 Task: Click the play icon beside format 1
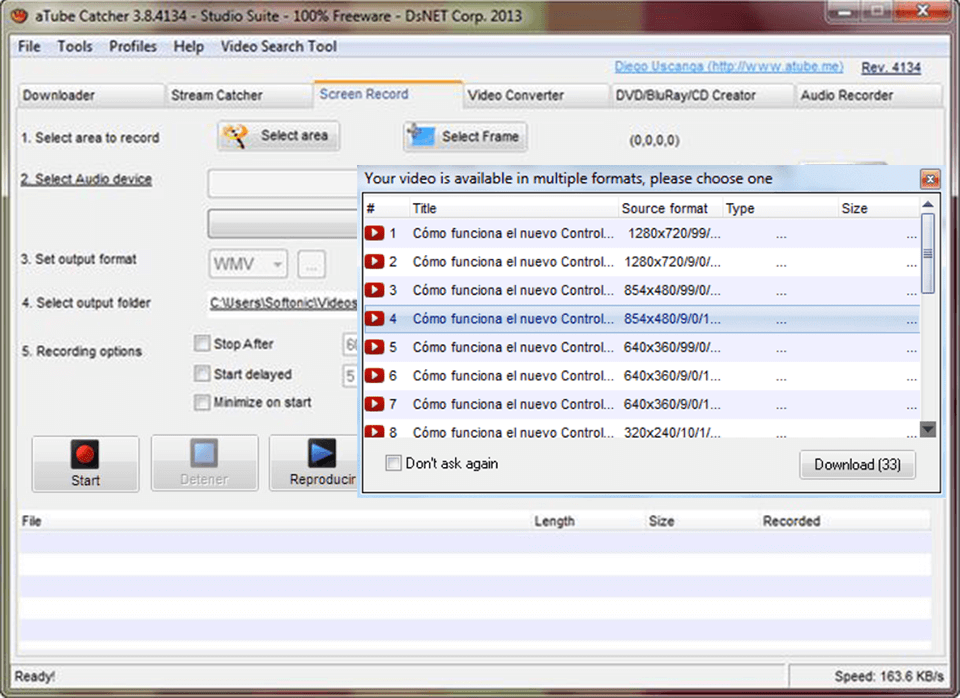(375, 232)
